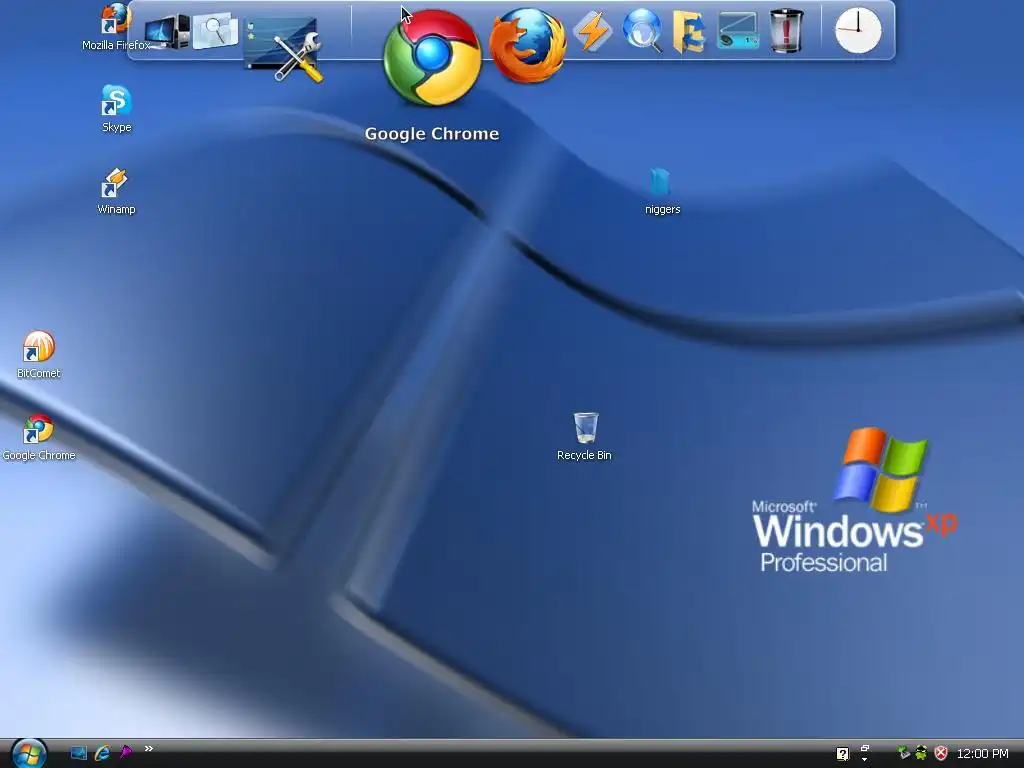Open the My Computer icon in the dock
This screenshot has height=768, width=1024.
coord(167,31)
